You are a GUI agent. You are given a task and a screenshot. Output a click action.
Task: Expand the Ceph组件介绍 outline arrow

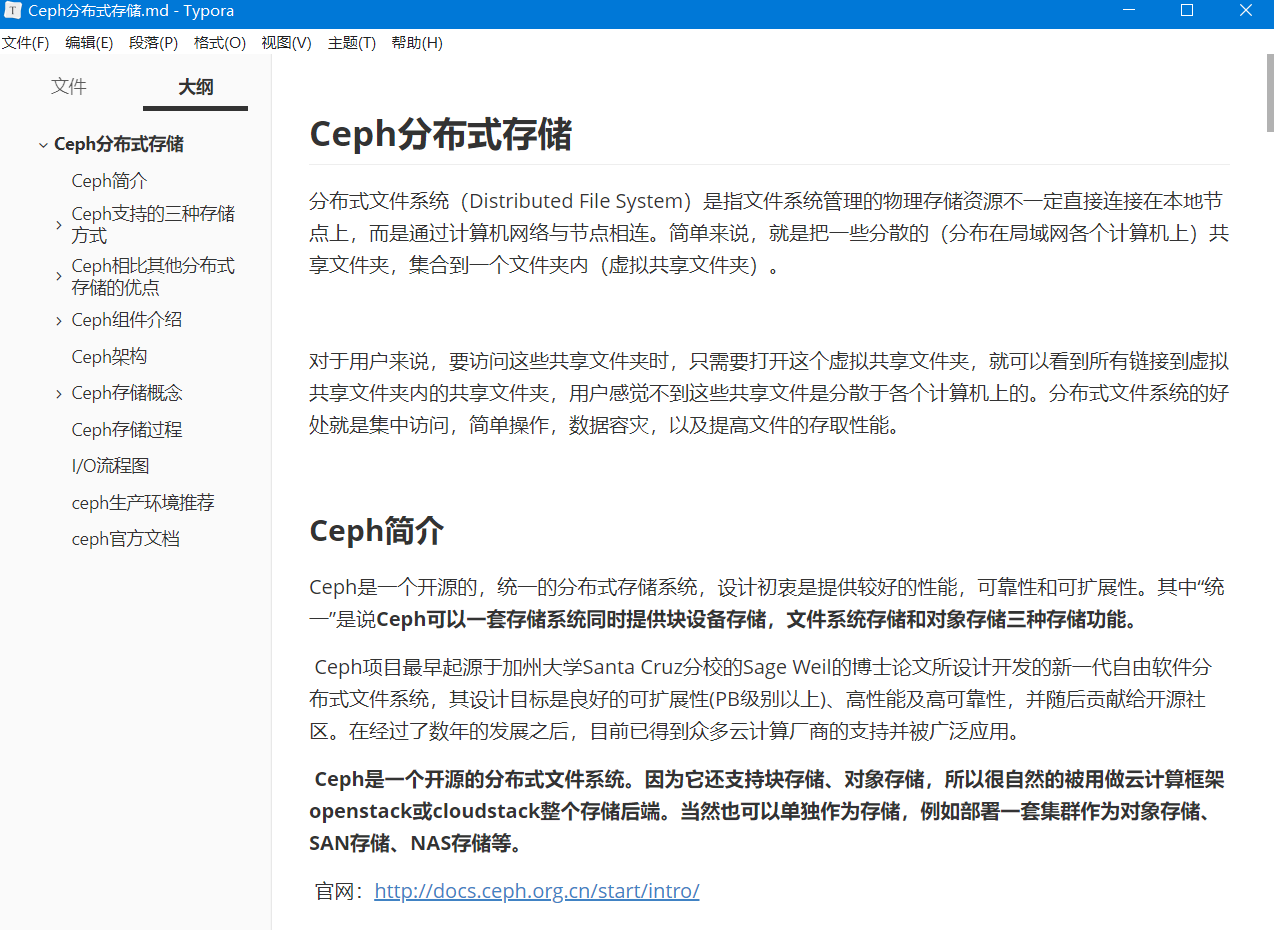pyautogui.click(x=60, y=321)
